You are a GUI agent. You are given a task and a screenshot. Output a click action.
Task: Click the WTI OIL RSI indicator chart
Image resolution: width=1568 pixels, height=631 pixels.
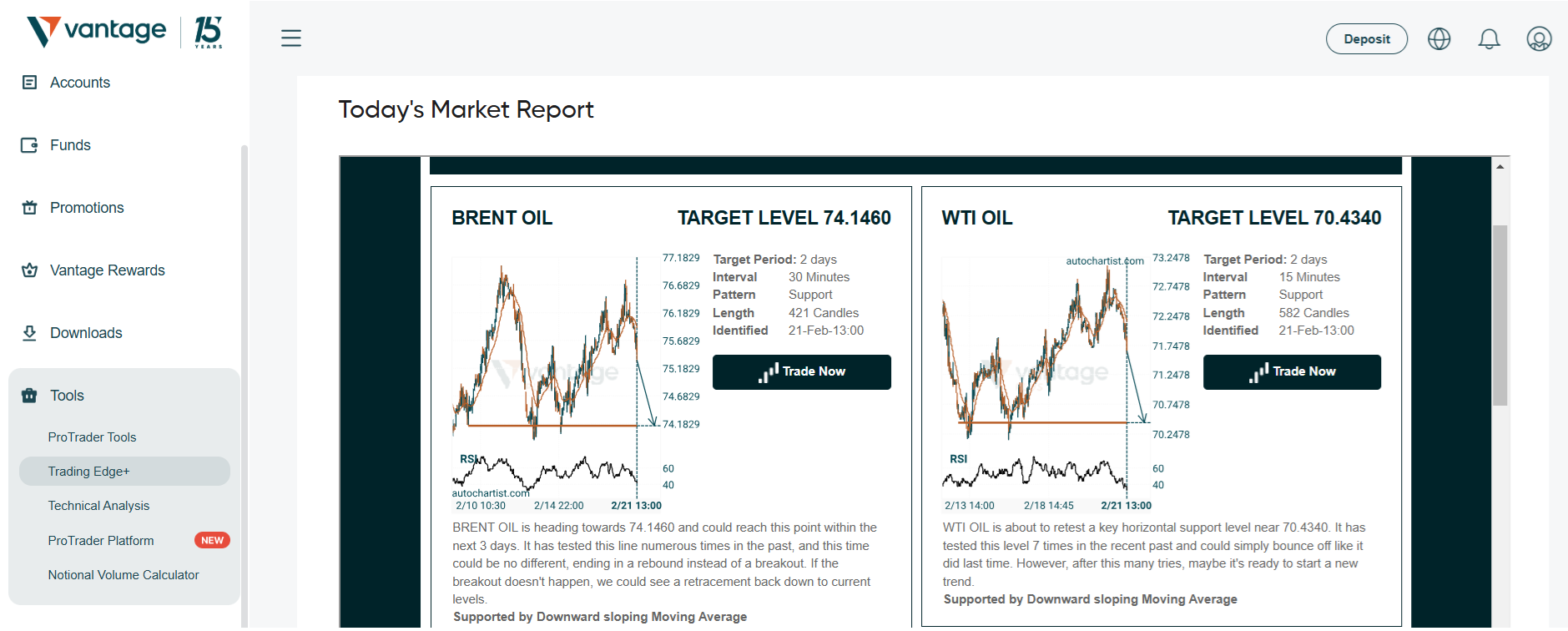[1035, 472]
